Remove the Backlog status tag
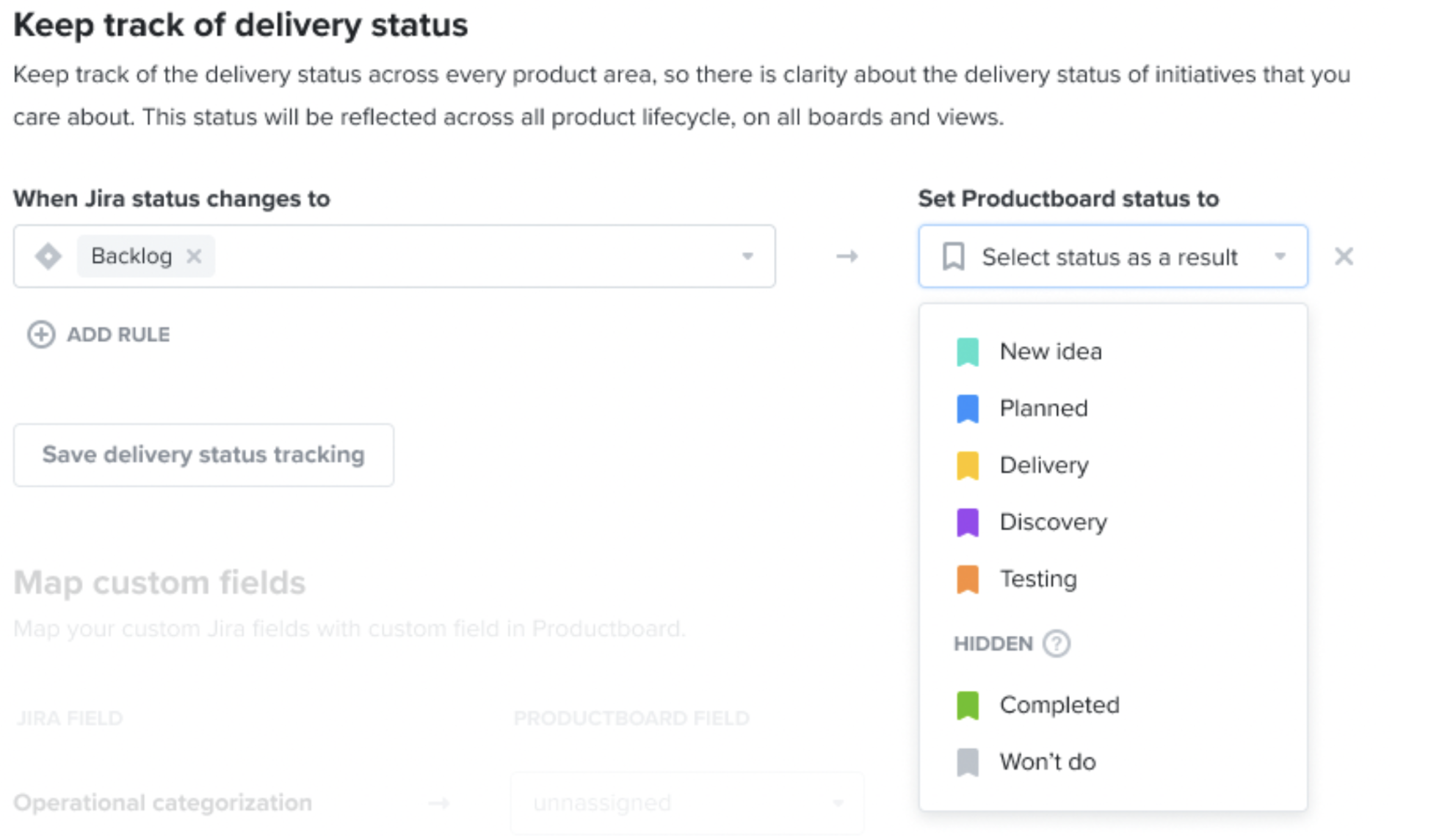The image size is (1442, 840). [x=195, y=256]
